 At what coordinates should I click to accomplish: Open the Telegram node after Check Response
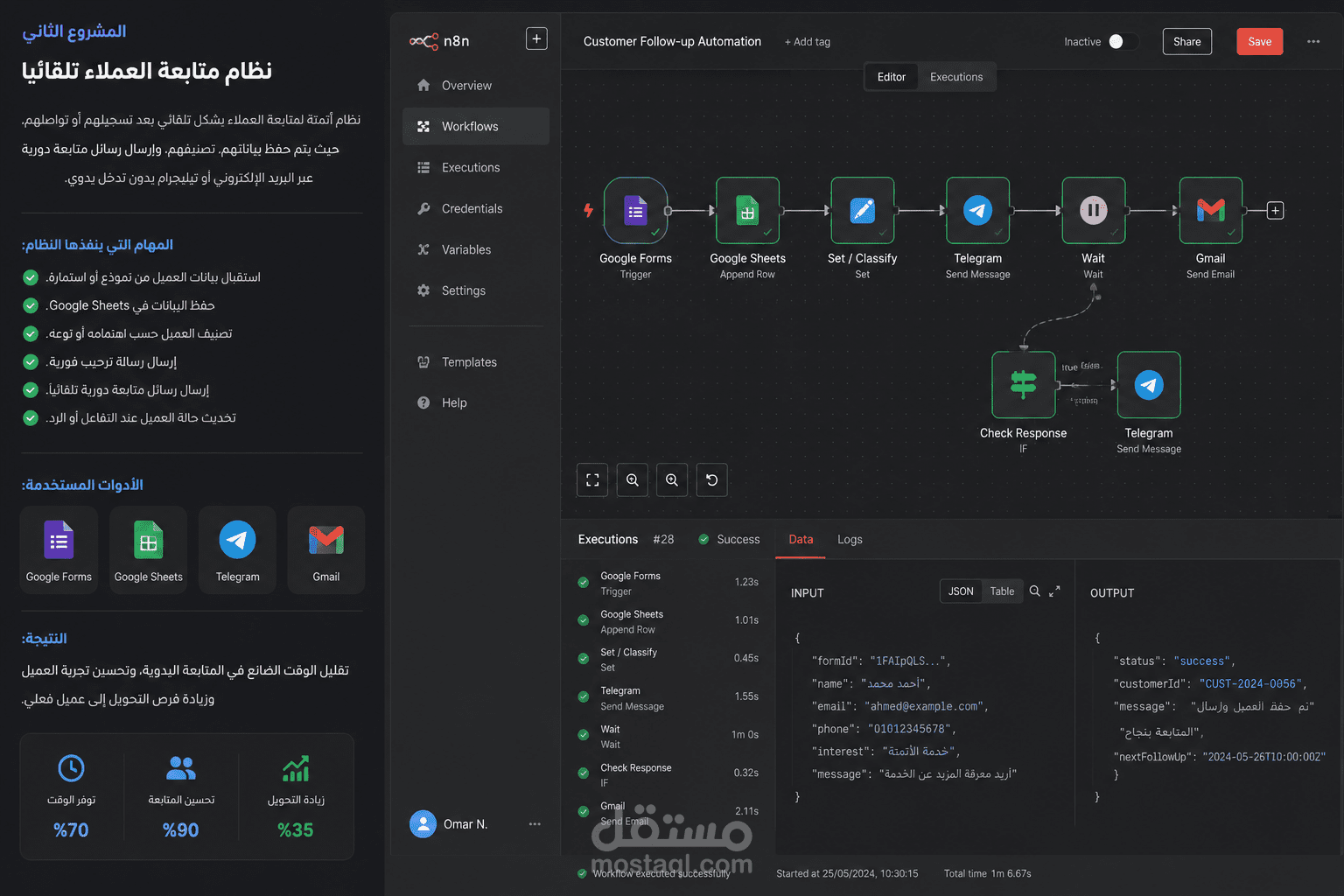click(x=1149, y=385)
